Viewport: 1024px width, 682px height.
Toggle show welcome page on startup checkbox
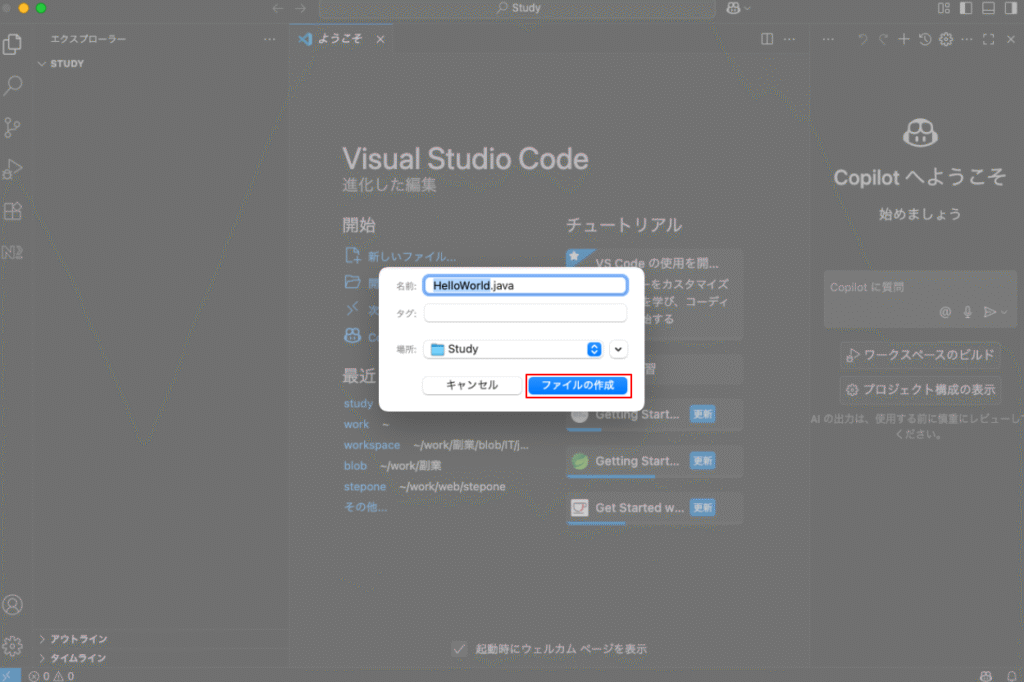[459, 649]
